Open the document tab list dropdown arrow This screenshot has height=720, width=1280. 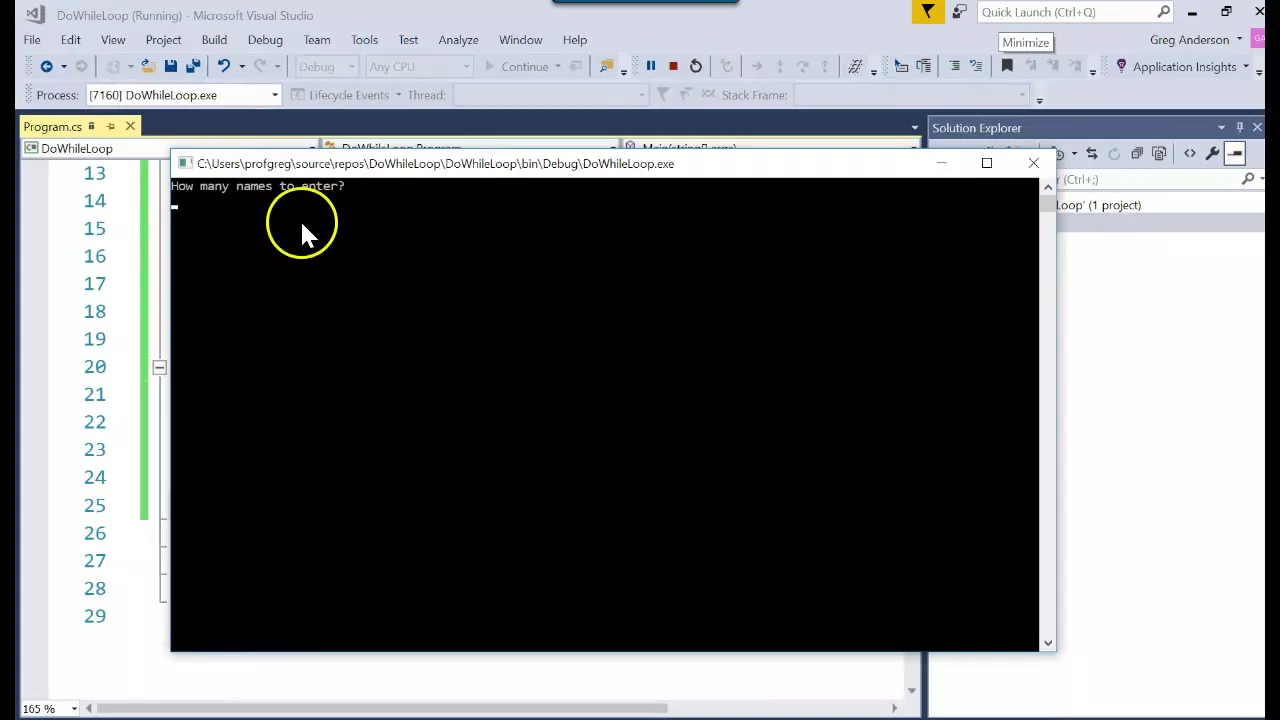(x=914, y=128)
